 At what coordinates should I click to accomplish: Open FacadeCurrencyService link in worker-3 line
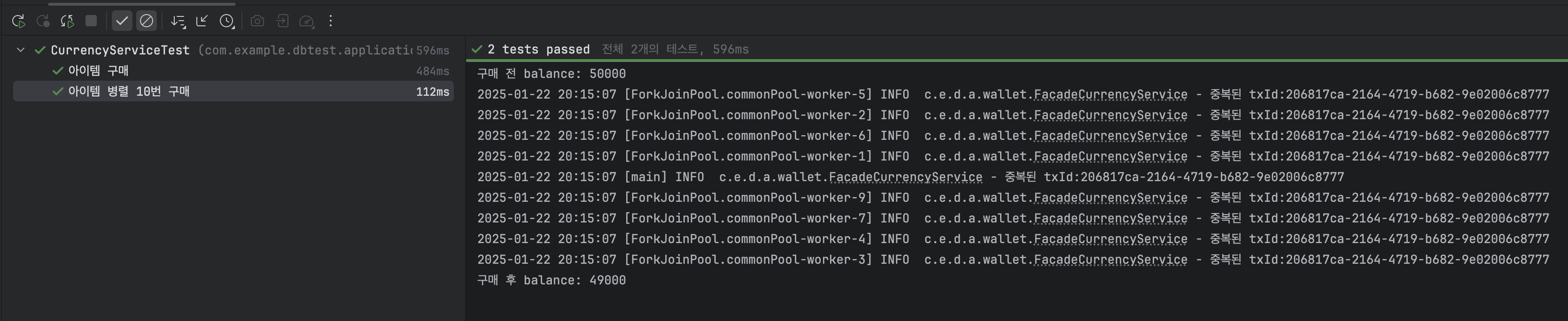(x=1110, y=260)
